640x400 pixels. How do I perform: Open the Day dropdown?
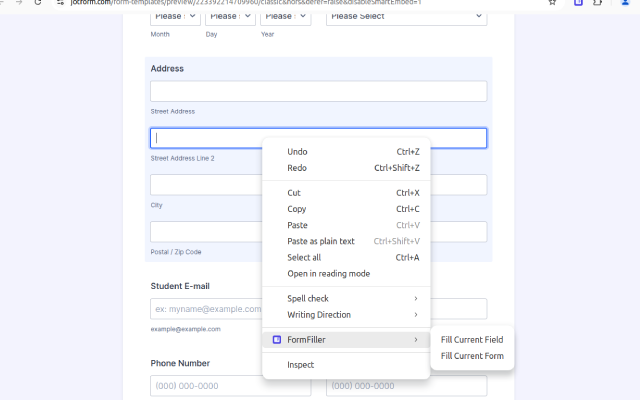pos(228,16)
